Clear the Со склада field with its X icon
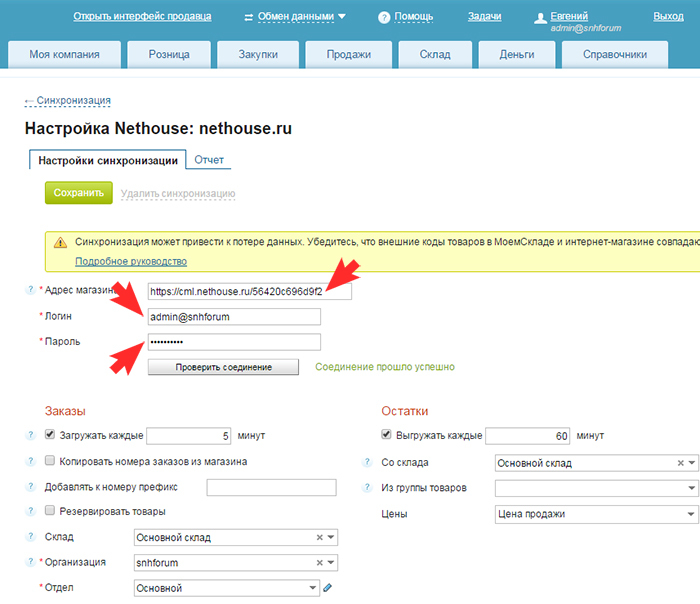Image resolution: width=700 pixels, height=604 pixels. [x=680, y=463]
